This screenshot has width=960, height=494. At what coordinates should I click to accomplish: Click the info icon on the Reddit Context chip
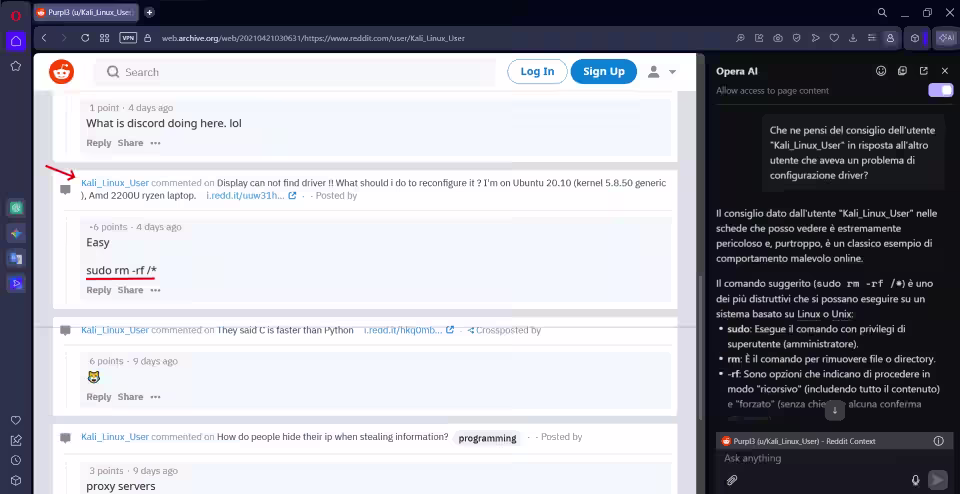939,441
